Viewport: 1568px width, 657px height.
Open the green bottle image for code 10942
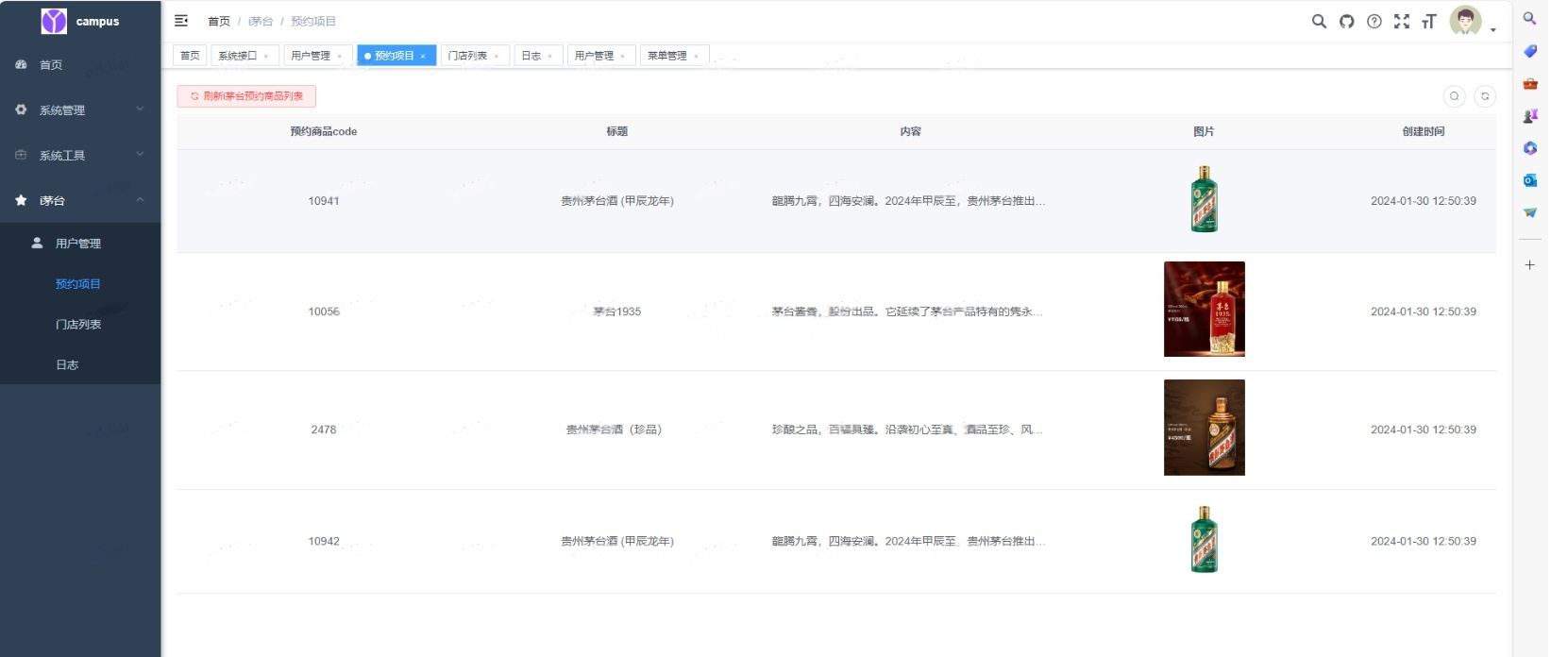1204,540
